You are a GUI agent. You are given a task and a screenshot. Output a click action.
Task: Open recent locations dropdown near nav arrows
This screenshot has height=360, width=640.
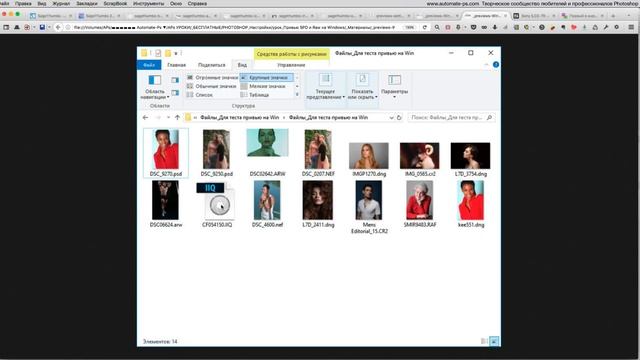click(x=168, y=118)
